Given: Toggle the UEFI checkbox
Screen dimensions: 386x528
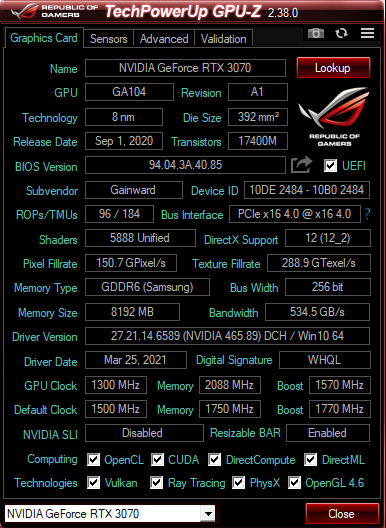Looking at the screenshot, I should pos(330,165).
